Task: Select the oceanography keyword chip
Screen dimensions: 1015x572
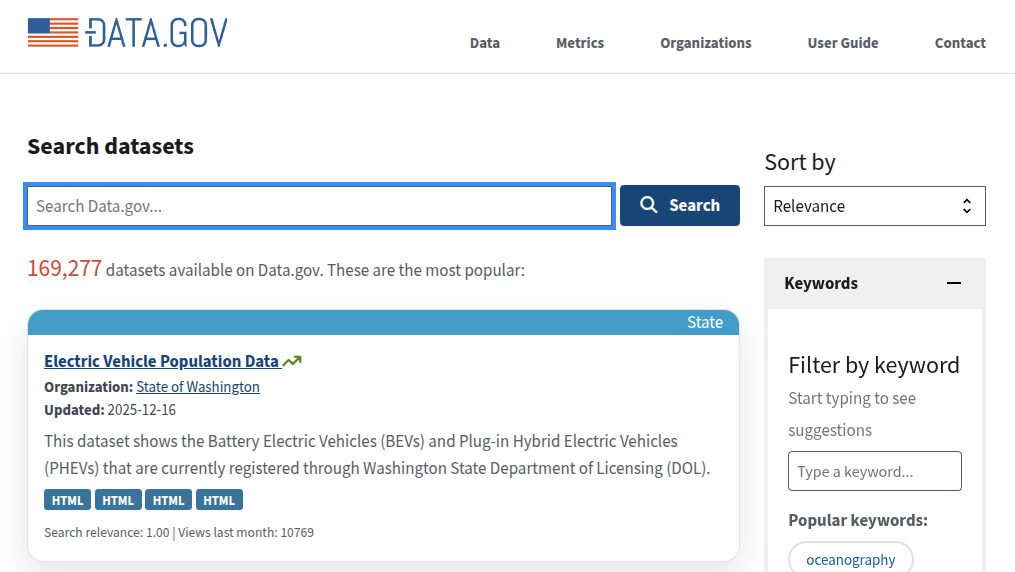Action: pyautogui.click(x=851, y=559)
